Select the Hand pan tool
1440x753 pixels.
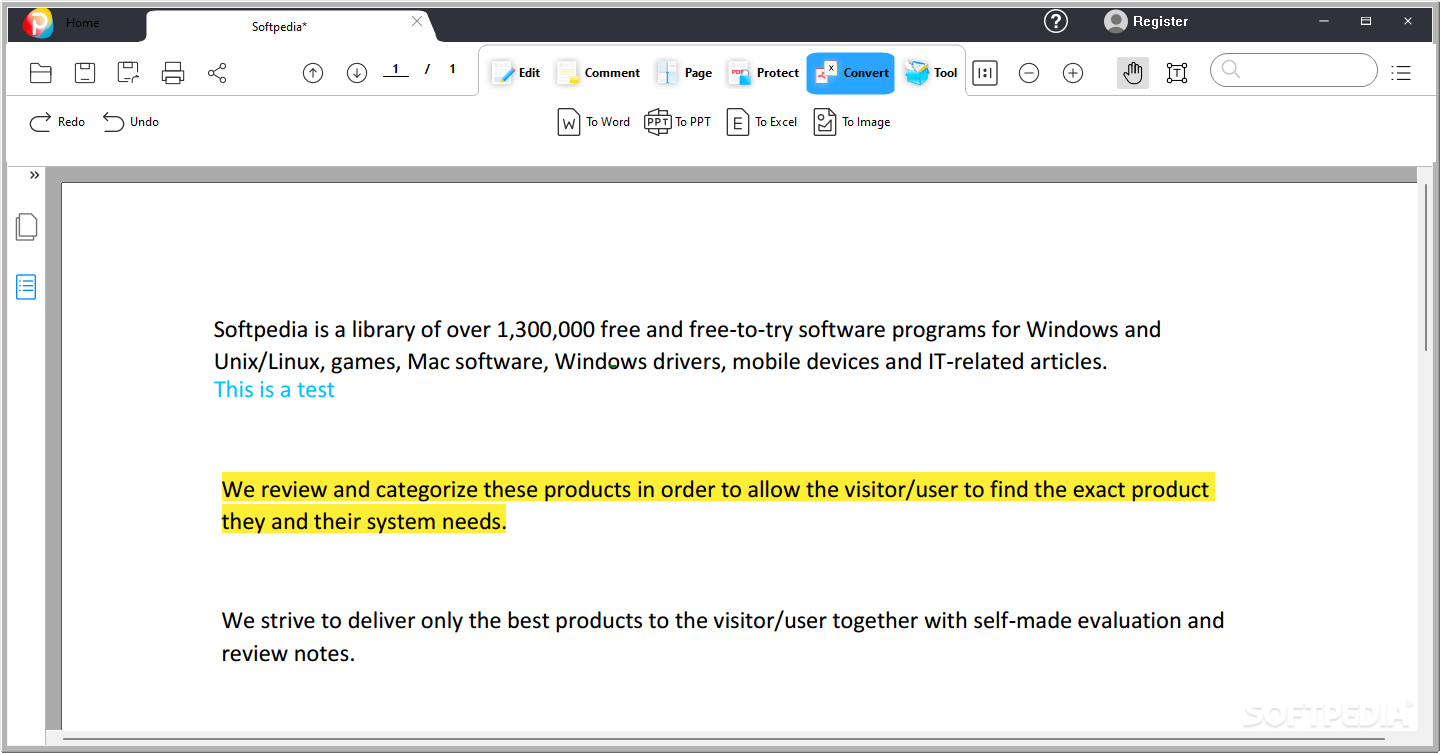coord(1133,73)
